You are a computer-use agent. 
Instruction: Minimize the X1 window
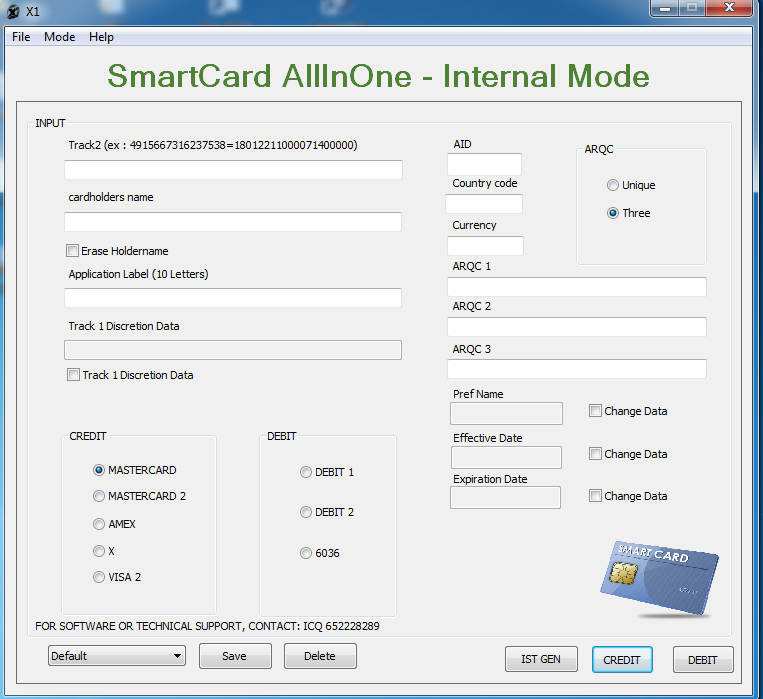point(665,8)
